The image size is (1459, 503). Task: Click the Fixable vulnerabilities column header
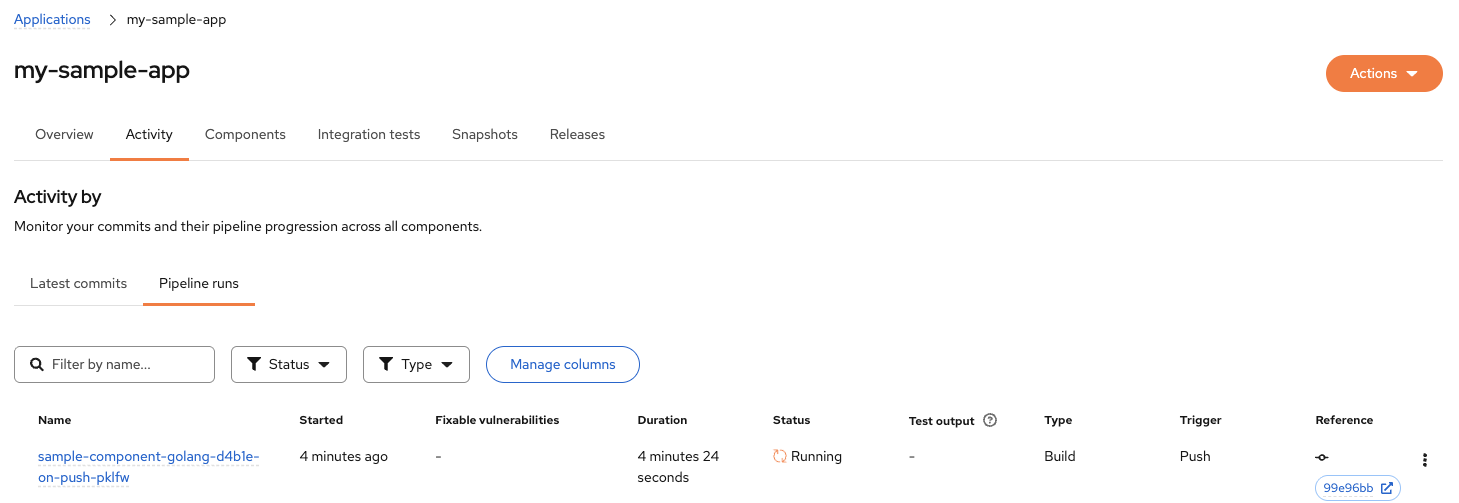point(497,420)
